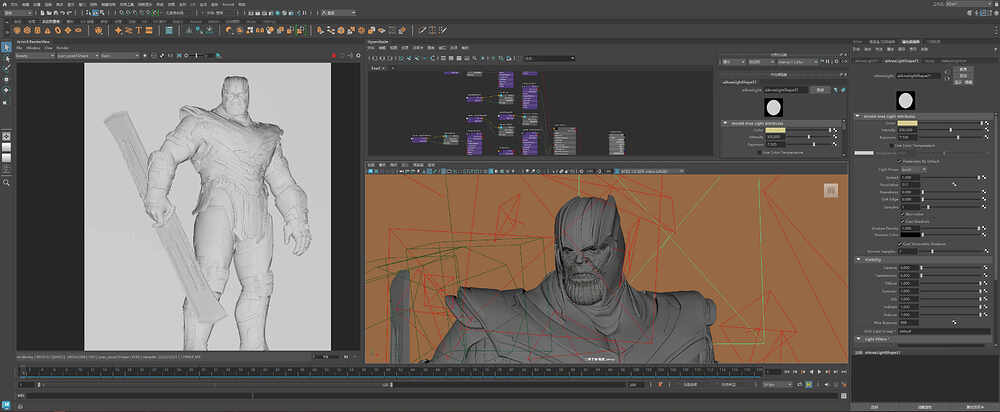Activate the Target Weld tool on the shelf
Viewport: 1000px width, 412px height.
click(432, 30)
